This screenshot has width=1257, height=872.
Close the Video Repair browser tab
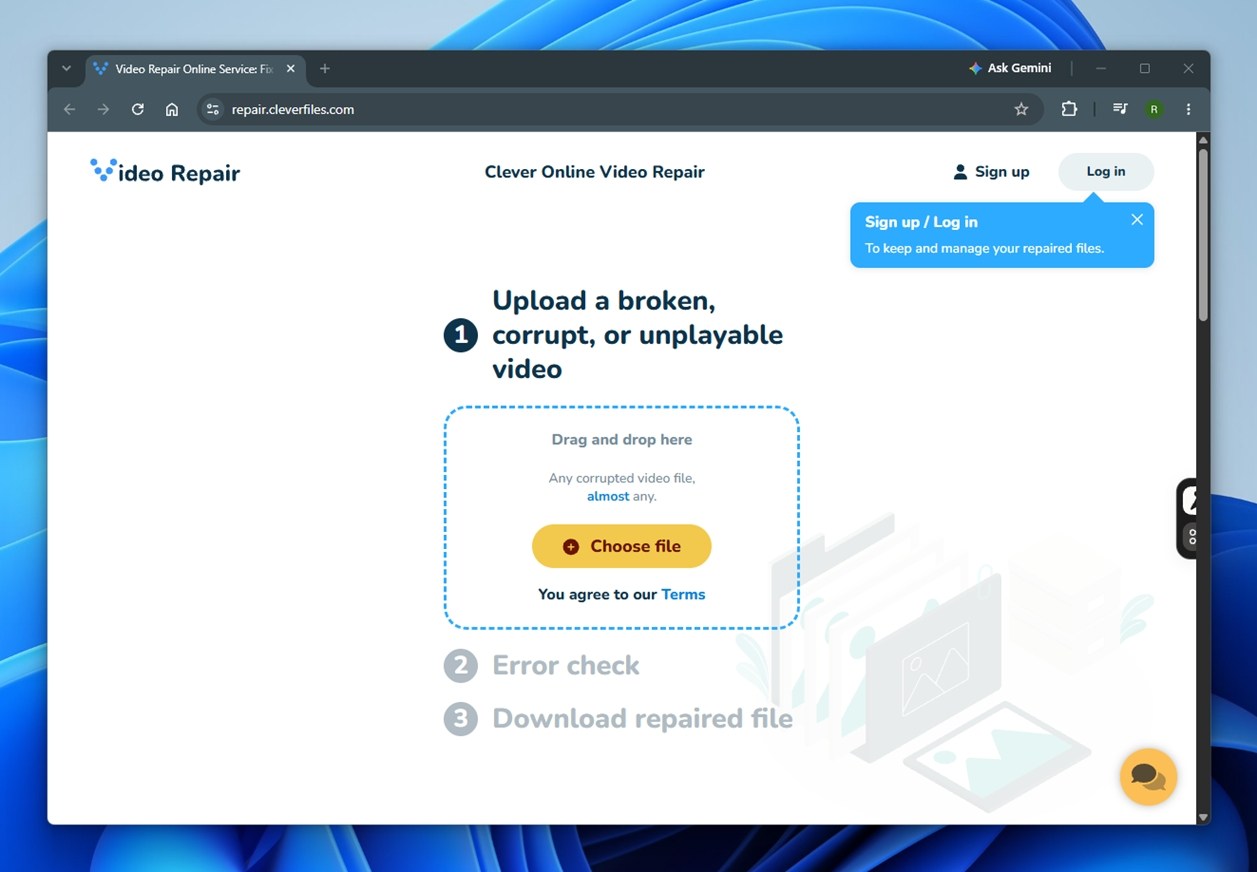[291, 69]
